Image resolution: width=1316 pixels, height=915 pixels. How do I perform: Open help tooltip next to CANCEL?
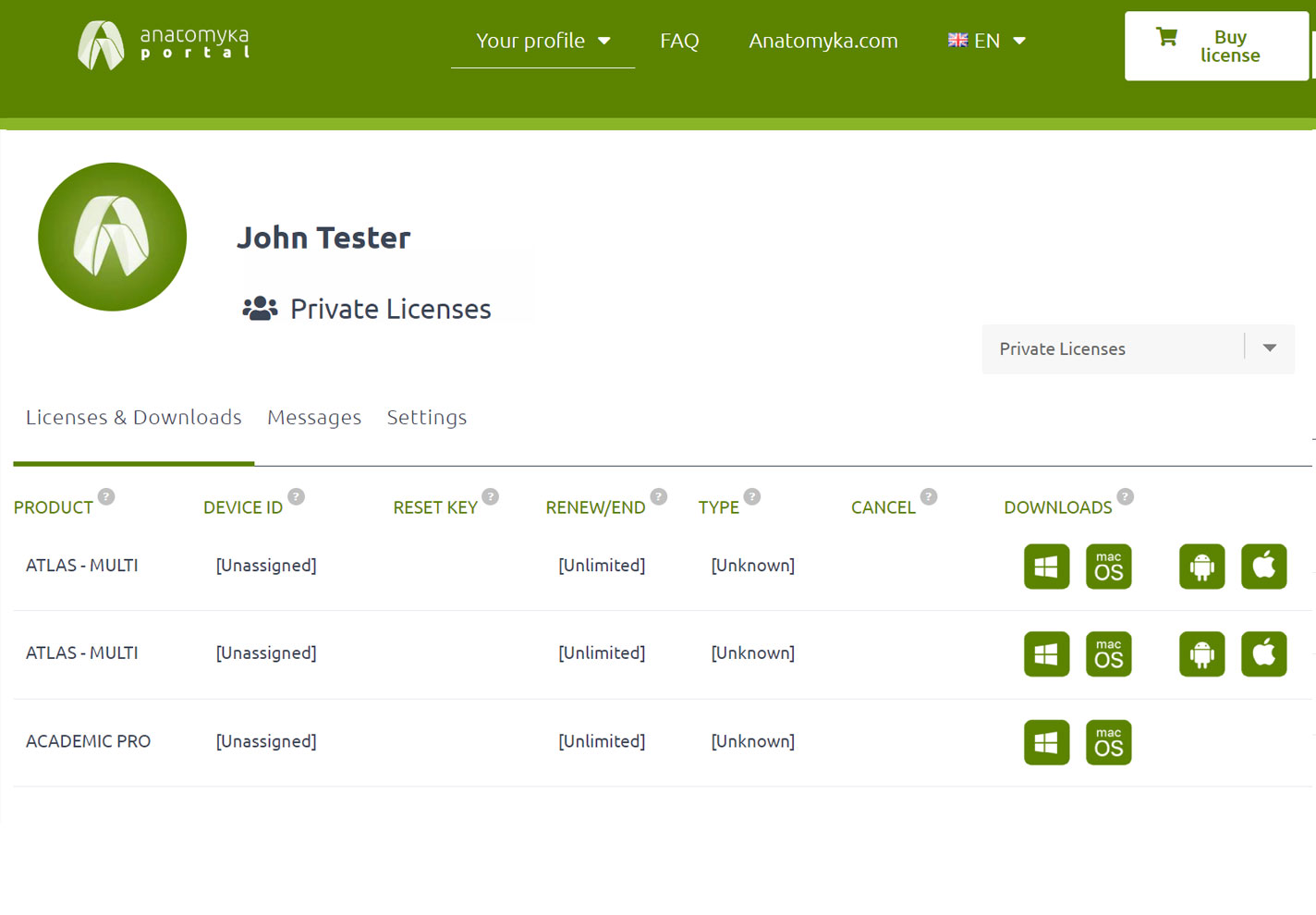929,496
